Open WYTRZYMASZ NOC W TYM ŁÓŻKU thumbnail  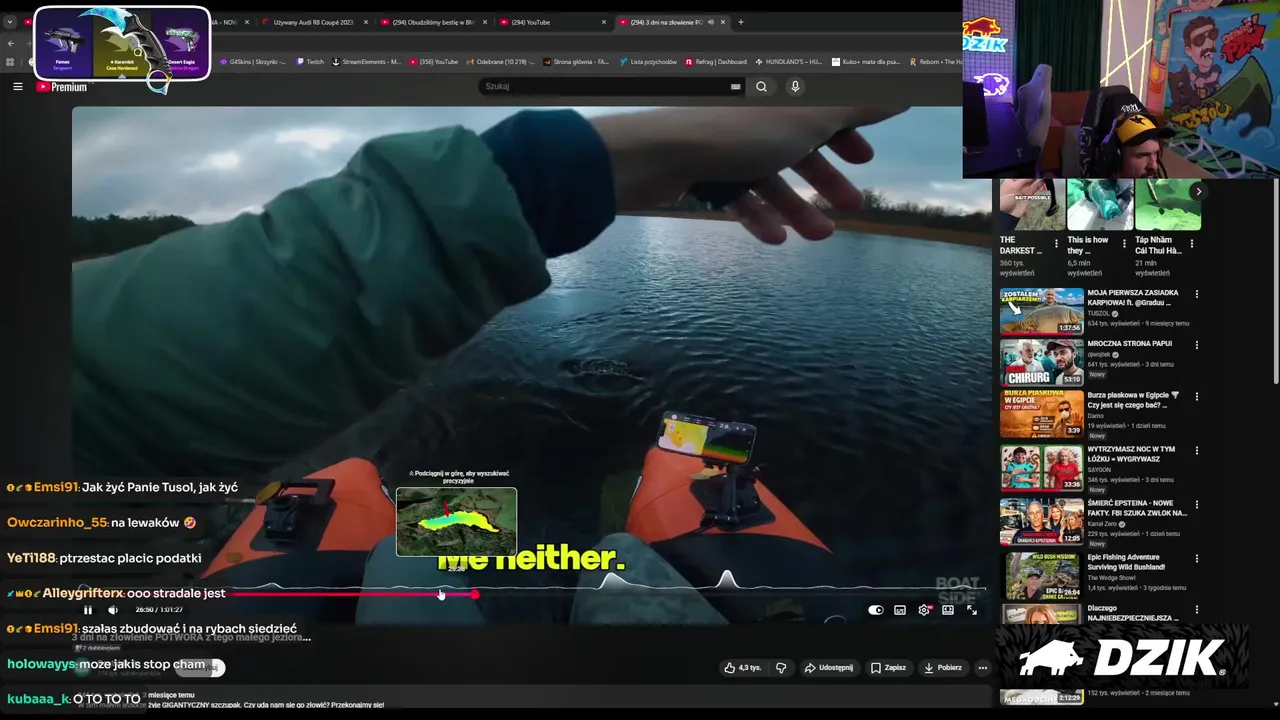(1042, 469)
